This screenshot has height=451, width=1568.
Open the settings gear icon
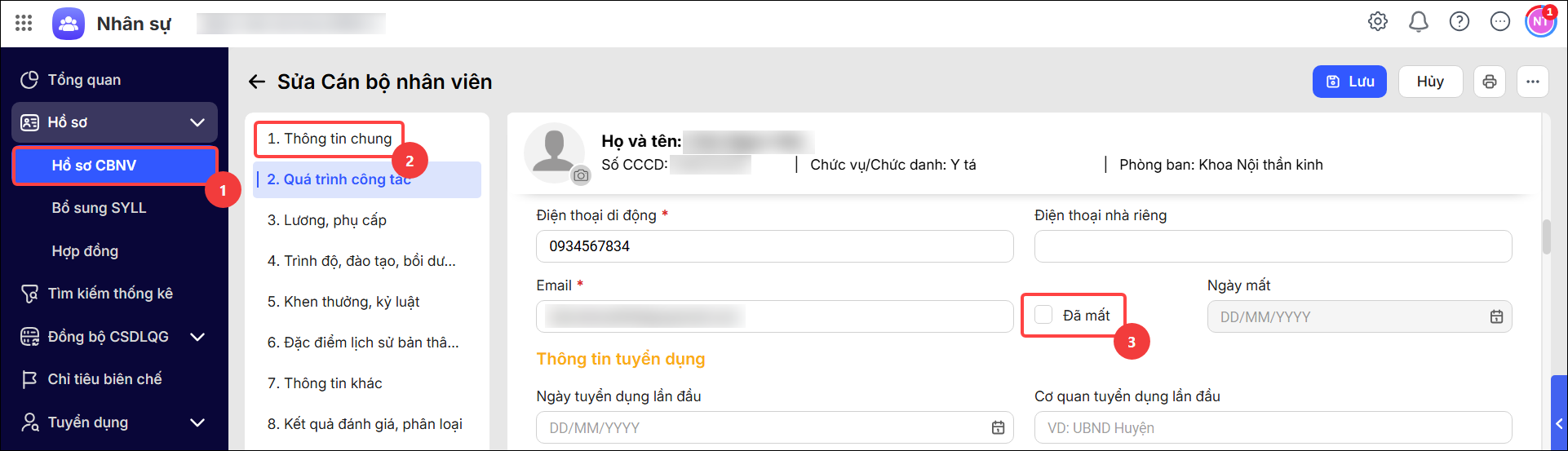coord(1378,21)
